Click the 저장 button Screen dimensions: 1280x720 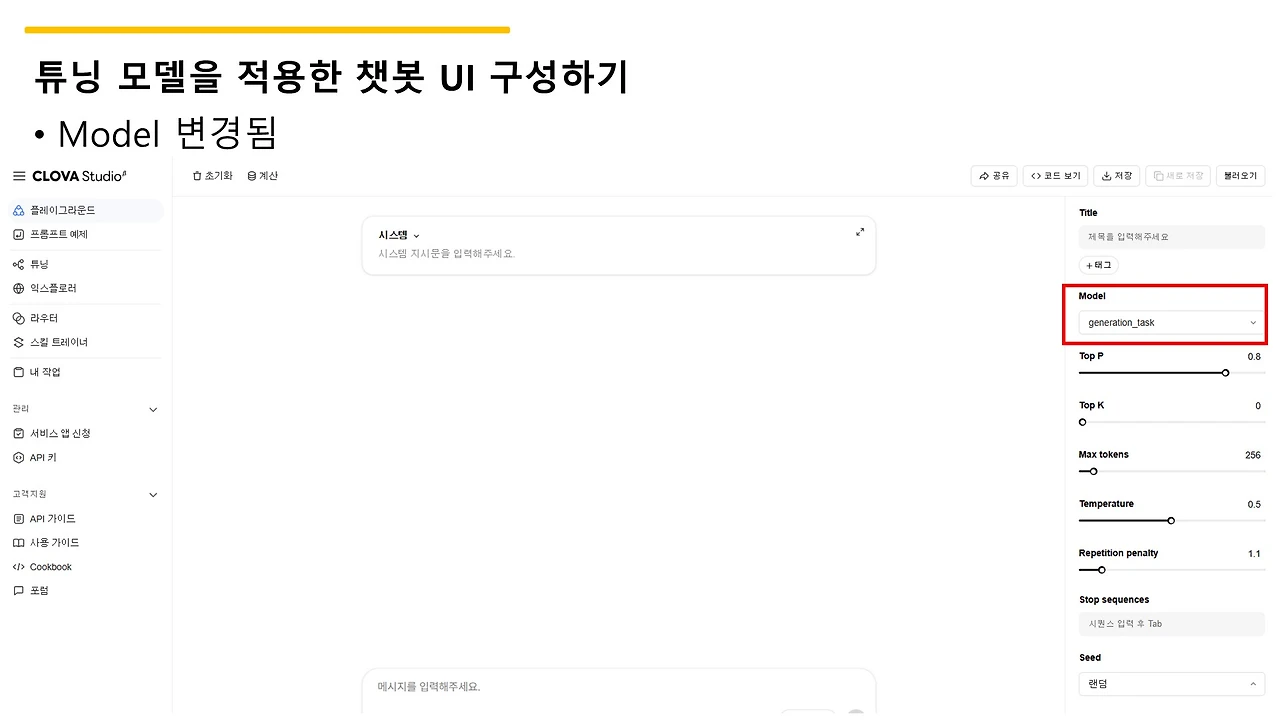click(1116, 175)
